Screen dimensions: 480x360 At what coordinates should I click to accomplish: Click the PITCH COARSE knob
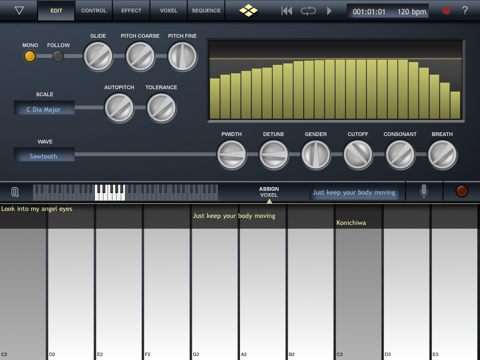pos(140,57)
